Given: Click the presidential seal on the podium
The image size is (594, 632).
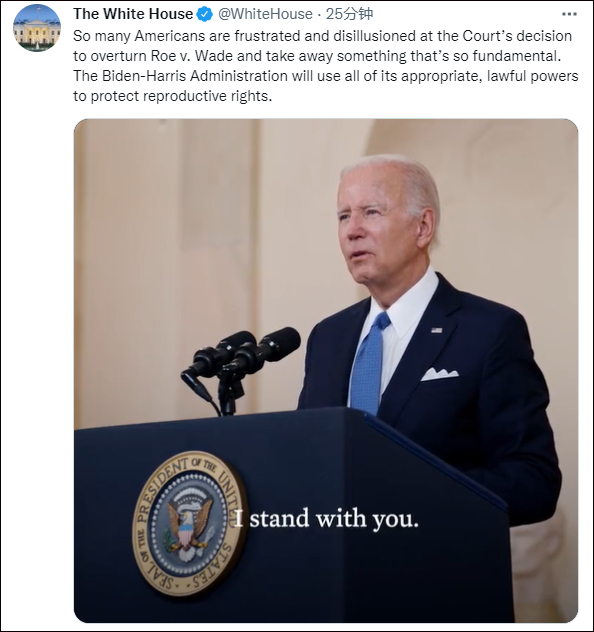Looking at the screenshot, I should 189,523.
